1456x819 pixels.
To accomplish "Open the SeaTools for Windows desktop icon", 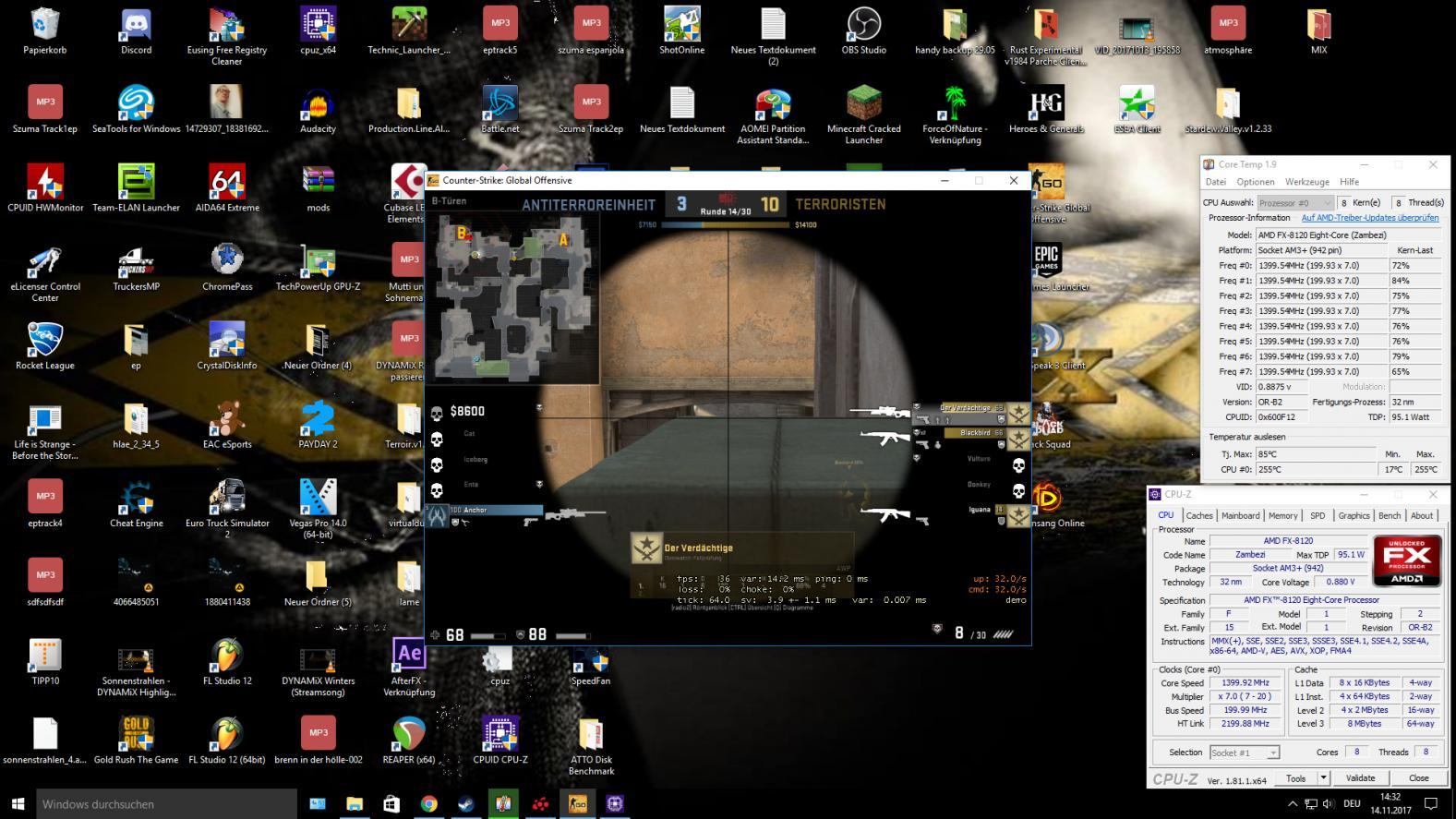I will 136,110.
